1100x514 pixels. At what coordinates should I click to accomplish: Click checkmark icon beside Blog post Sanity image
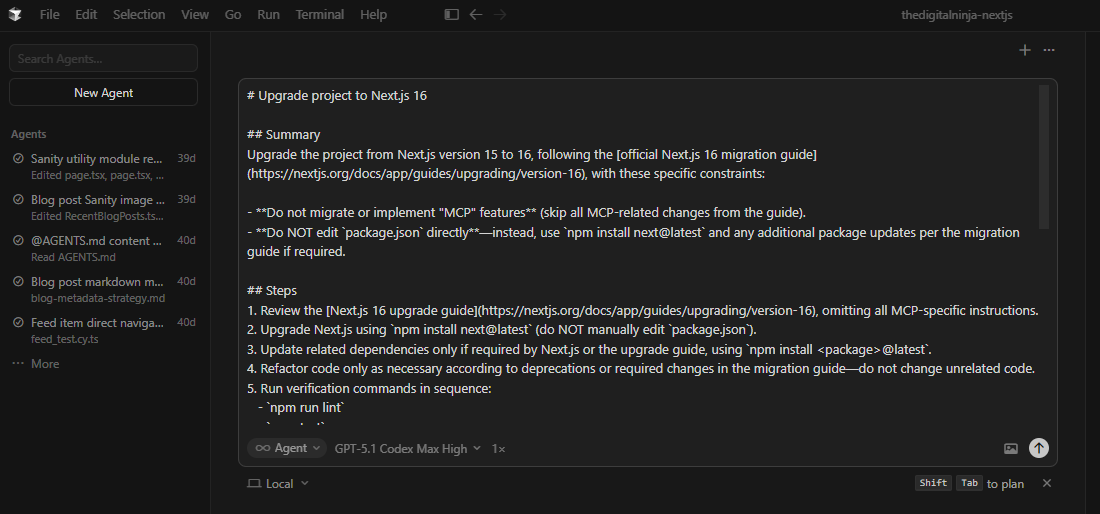[18, 200]
